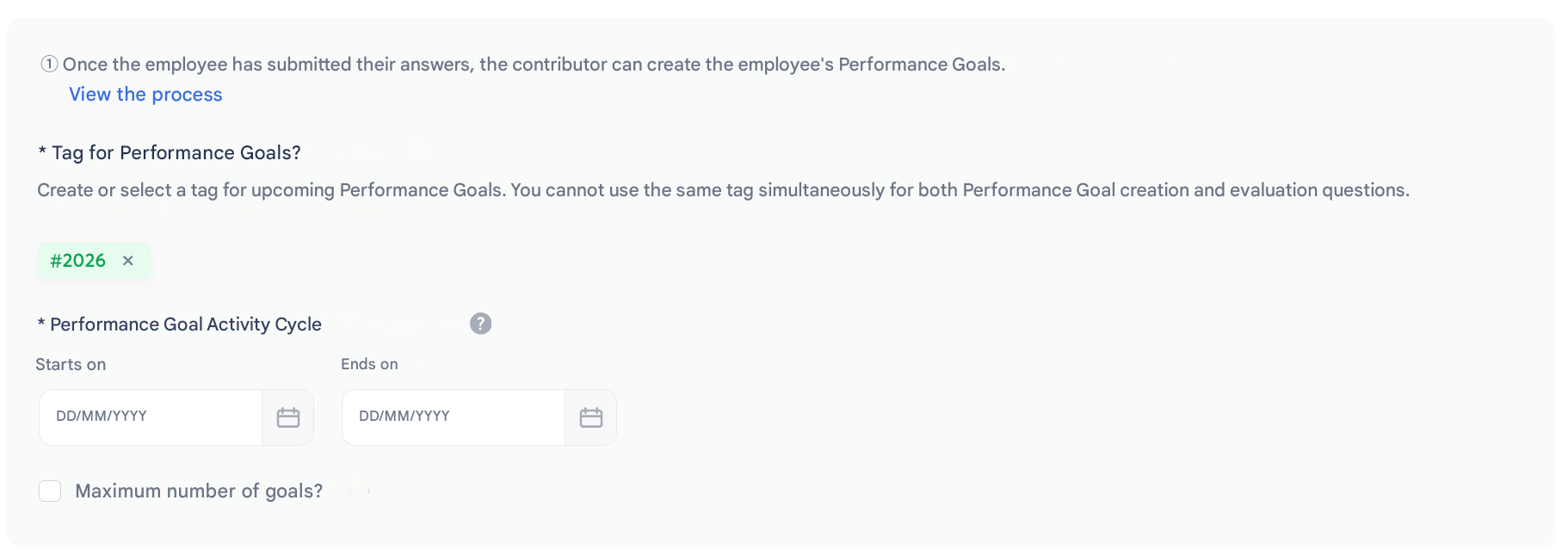Click the "Performance Goal Activity Cycle" label
1568x556 pixels.
185,324
